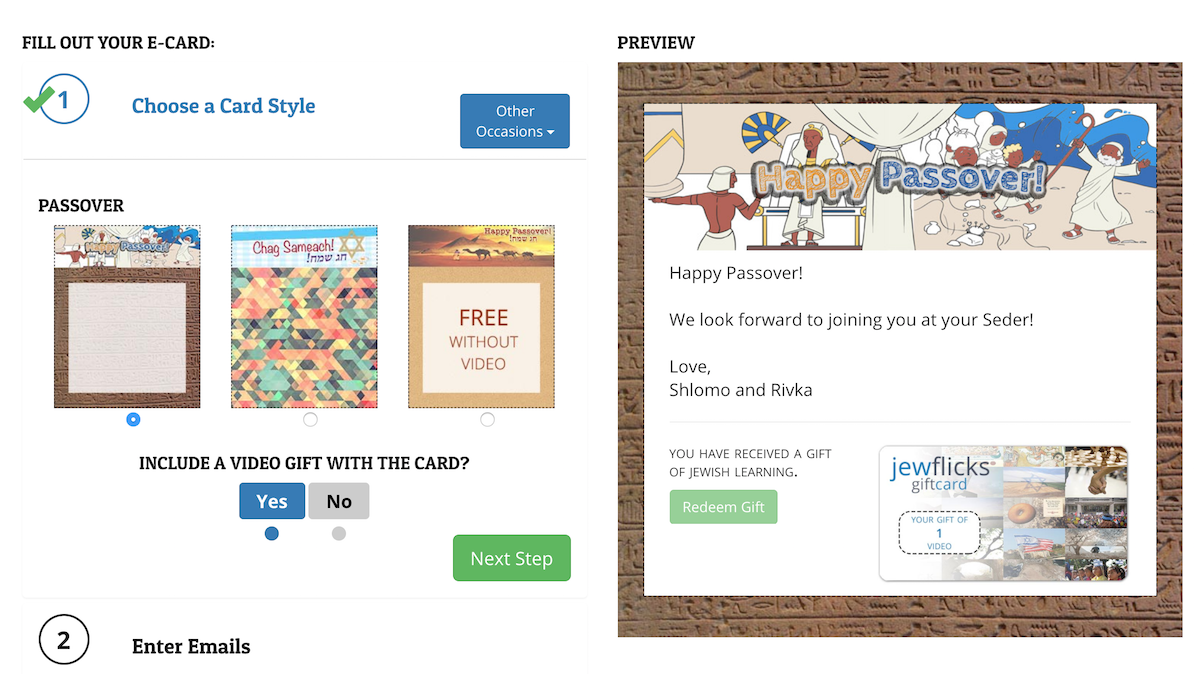Choose Yes to include a video gift

click(x=272, y=501)
